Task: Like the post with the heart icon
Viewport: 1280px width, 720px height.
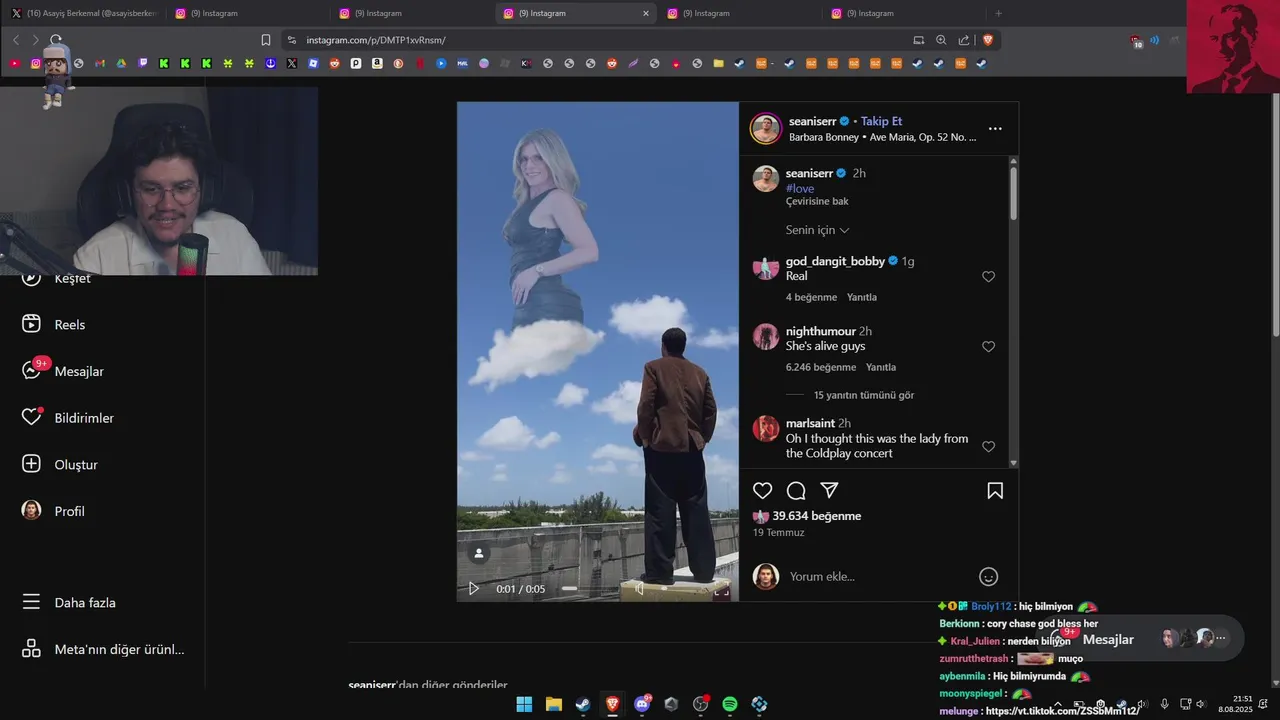Action: (x=762, y=491)
